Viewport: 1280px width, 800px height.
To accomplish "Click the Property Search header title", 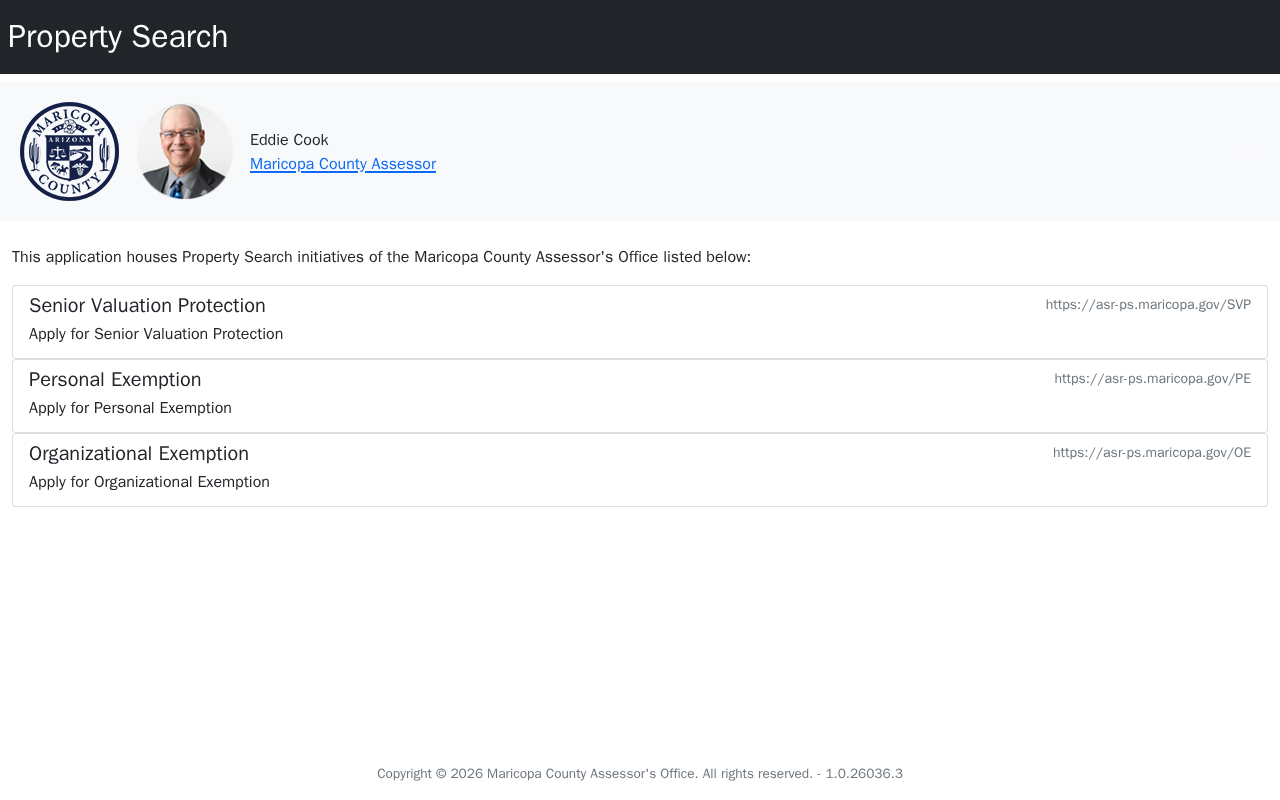I will click(x=118, y=37).
